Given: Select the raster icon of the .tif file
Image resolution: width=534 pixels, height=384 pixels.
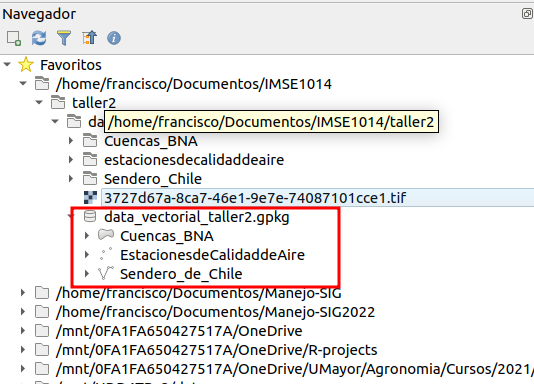Looking at the screenshot, I should click(90, 198).
